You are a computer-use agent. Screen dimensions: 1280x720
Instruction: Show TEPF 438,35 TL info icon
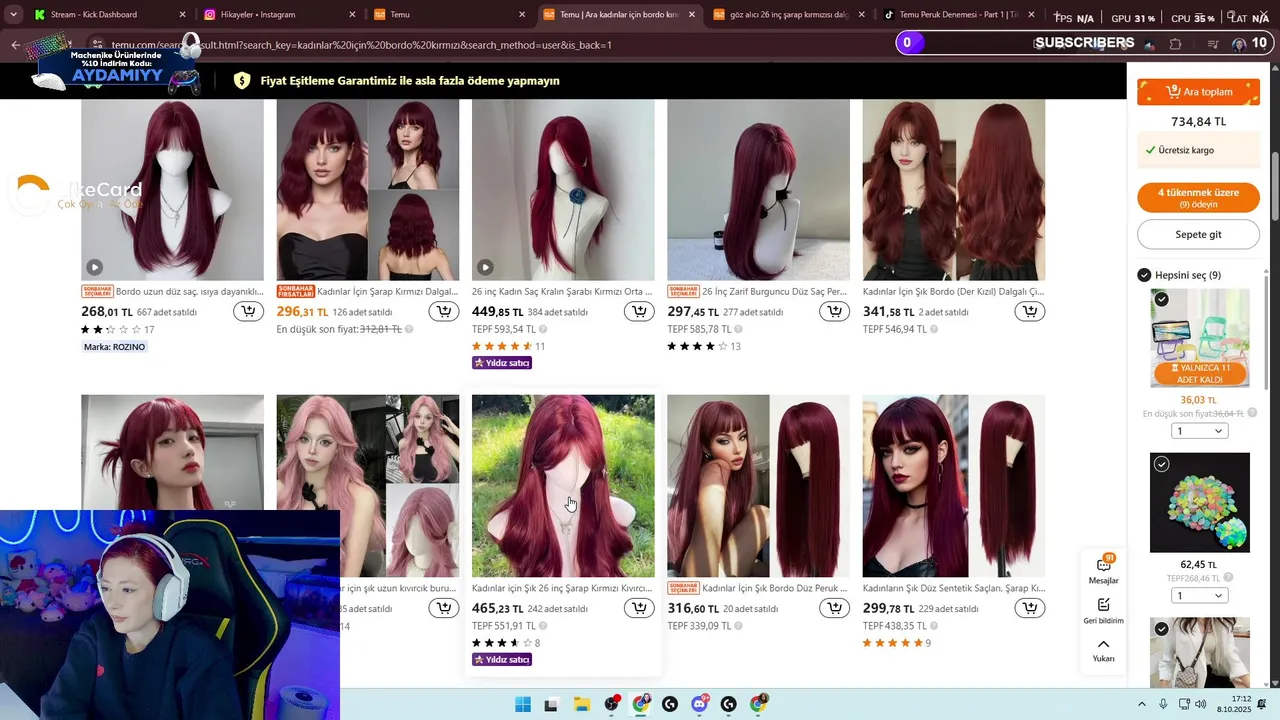coord(934,626)
